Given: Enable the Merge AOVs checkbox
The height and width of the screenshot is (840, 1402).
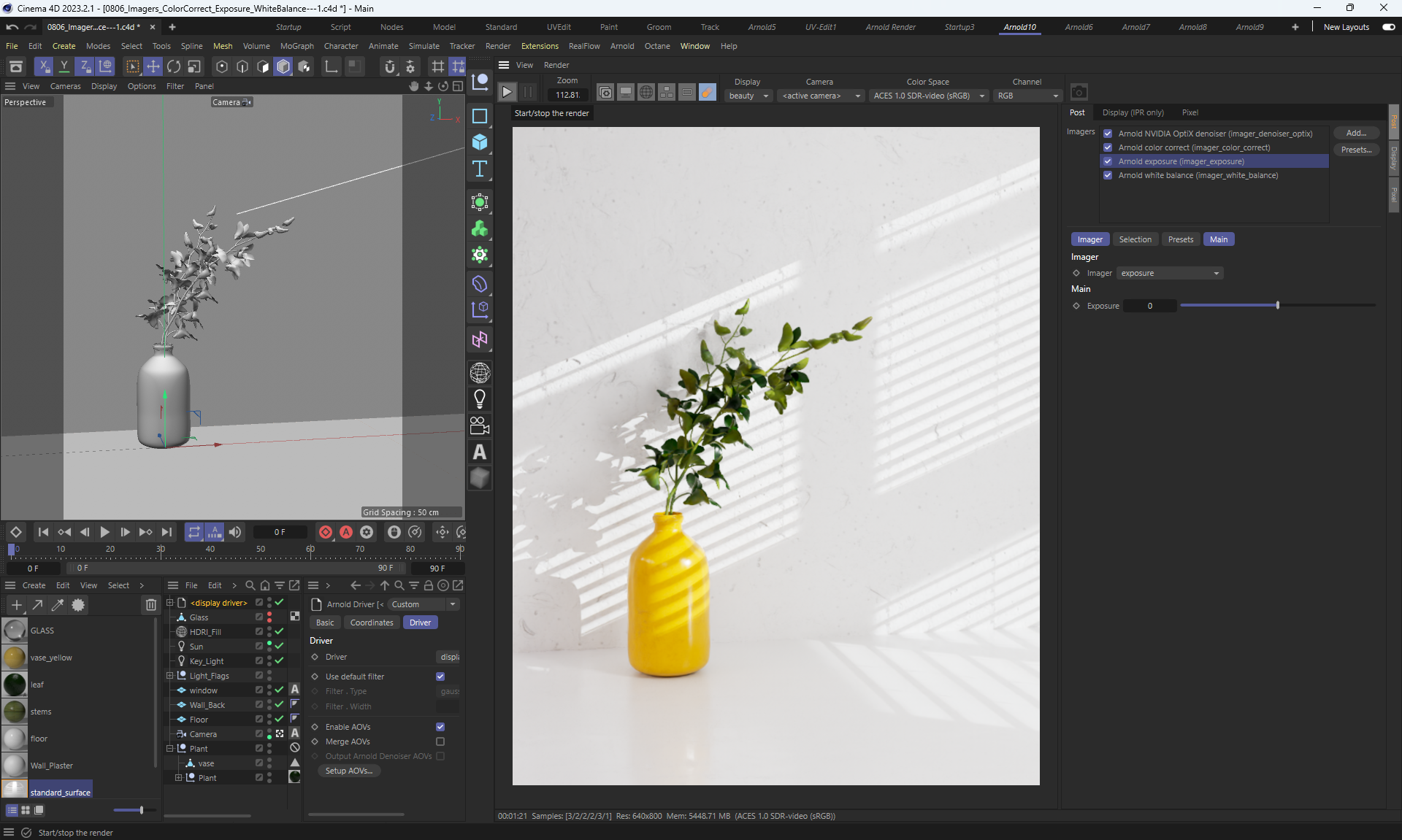Looking at the screenshot, I should (x=440, y=741).
